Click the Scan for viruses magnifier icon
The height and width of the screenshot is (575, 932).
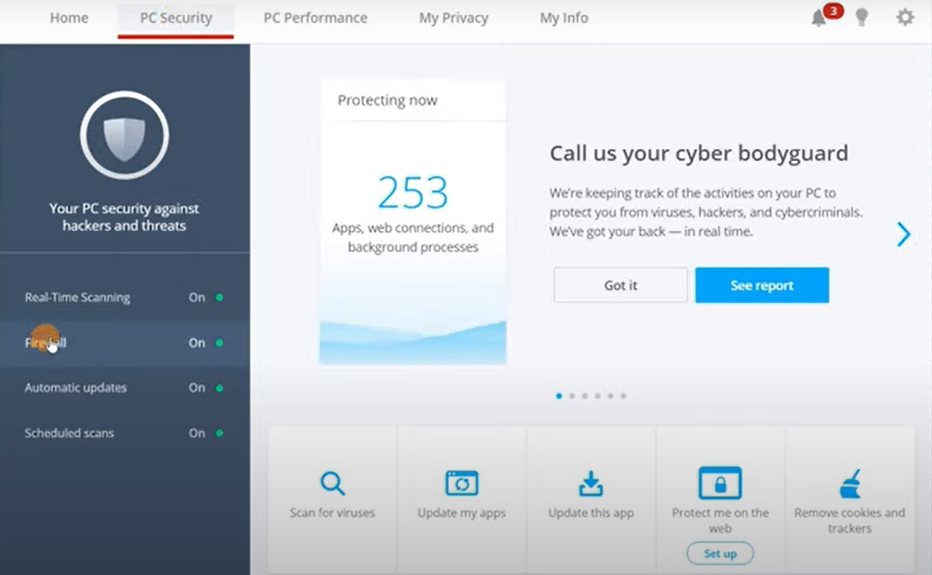click(x=332, y=483)
